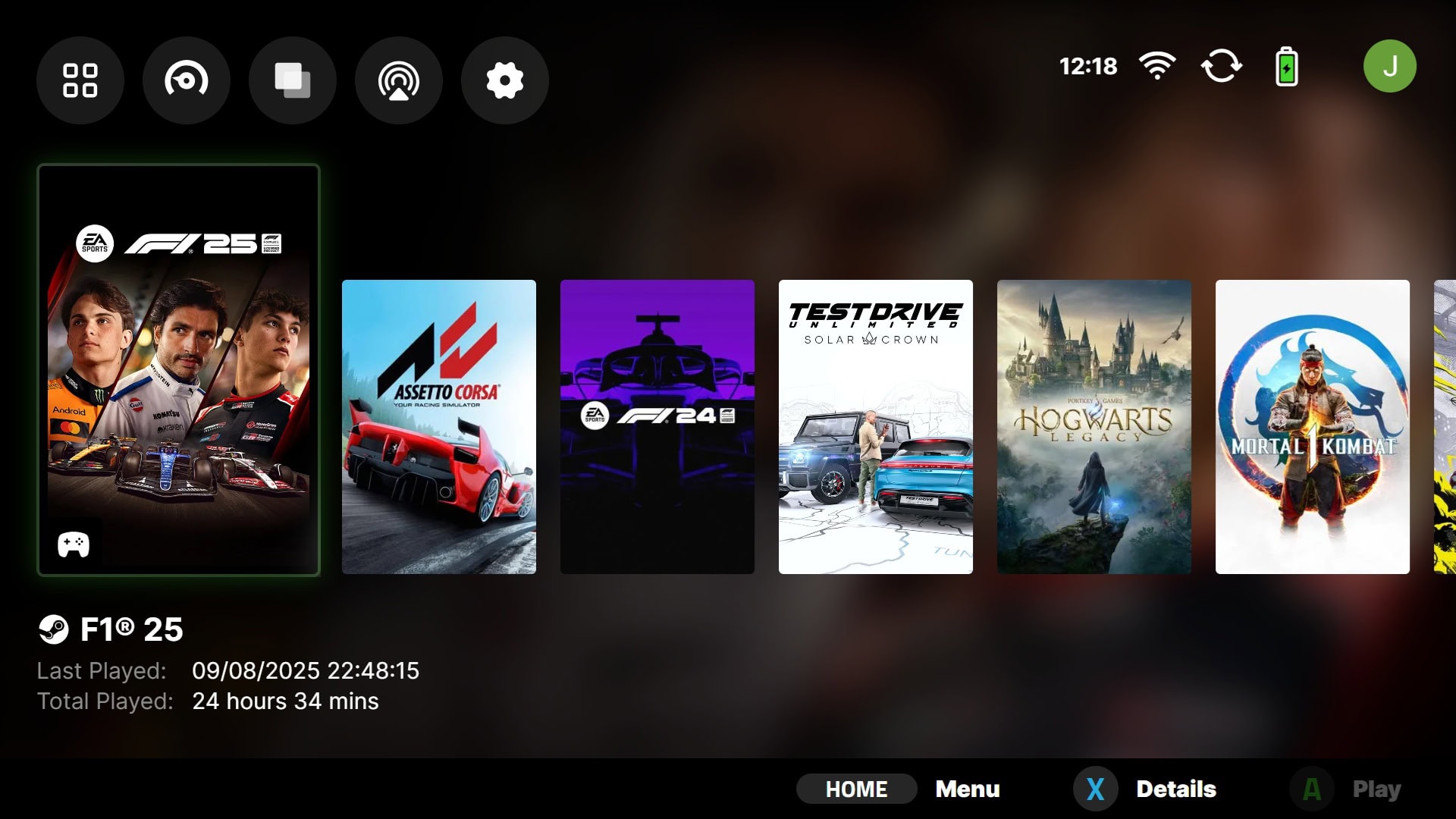This screenshot has width=1456, height=819.
Task: Click the green A button prompt
Action: 1312,789
